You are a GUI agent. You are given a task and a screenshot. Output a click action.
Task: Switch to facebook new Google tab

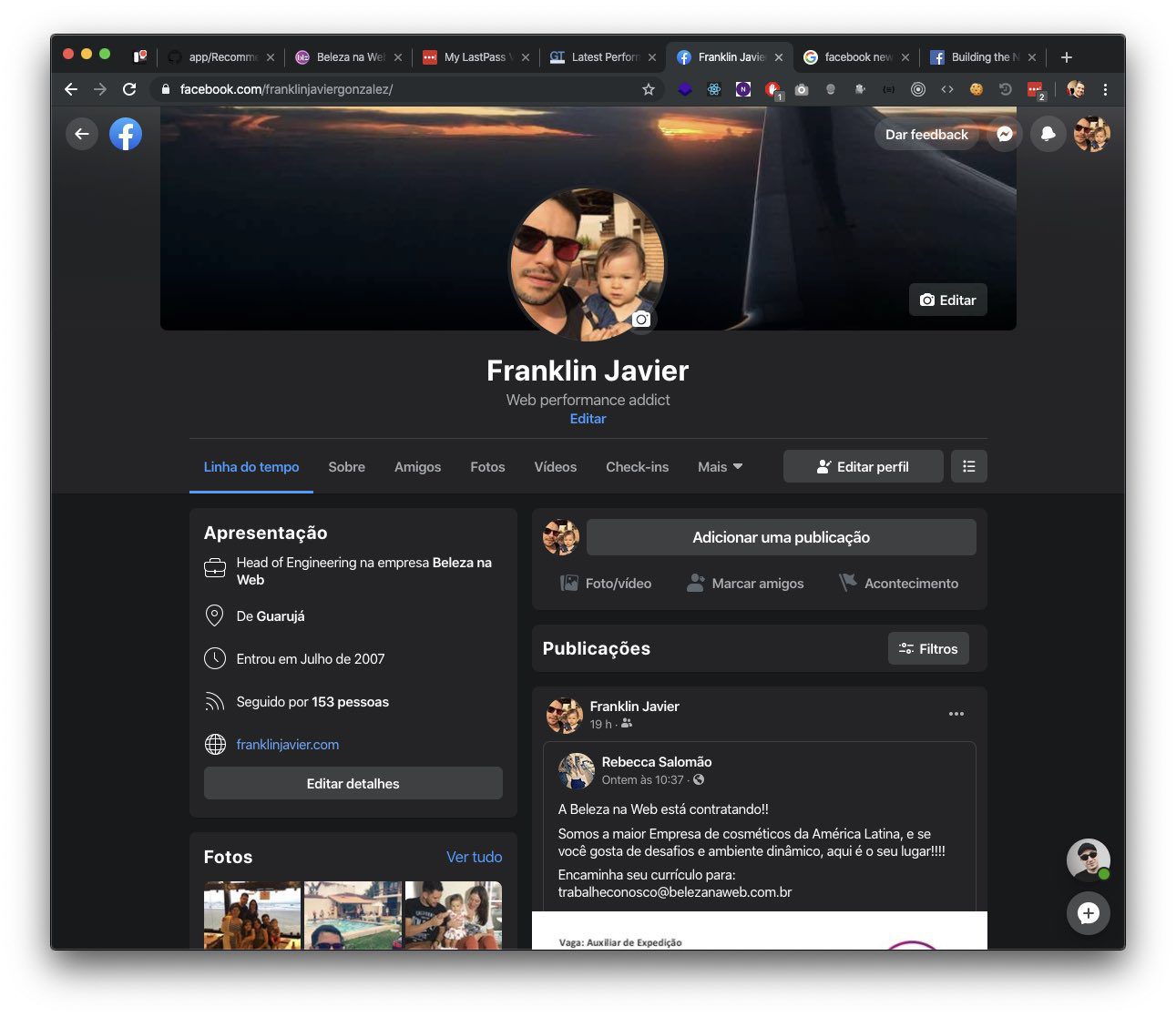tap(856, 56)
